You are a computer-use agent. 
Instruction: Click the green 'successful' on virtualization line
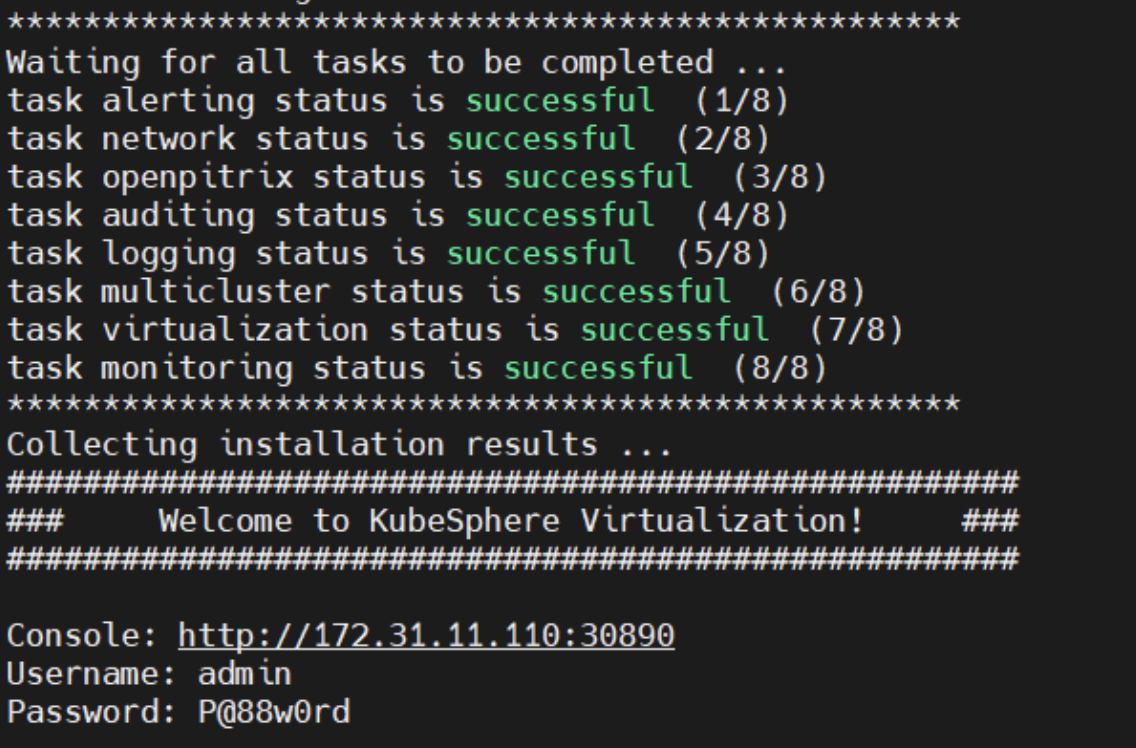pos(674,330)
